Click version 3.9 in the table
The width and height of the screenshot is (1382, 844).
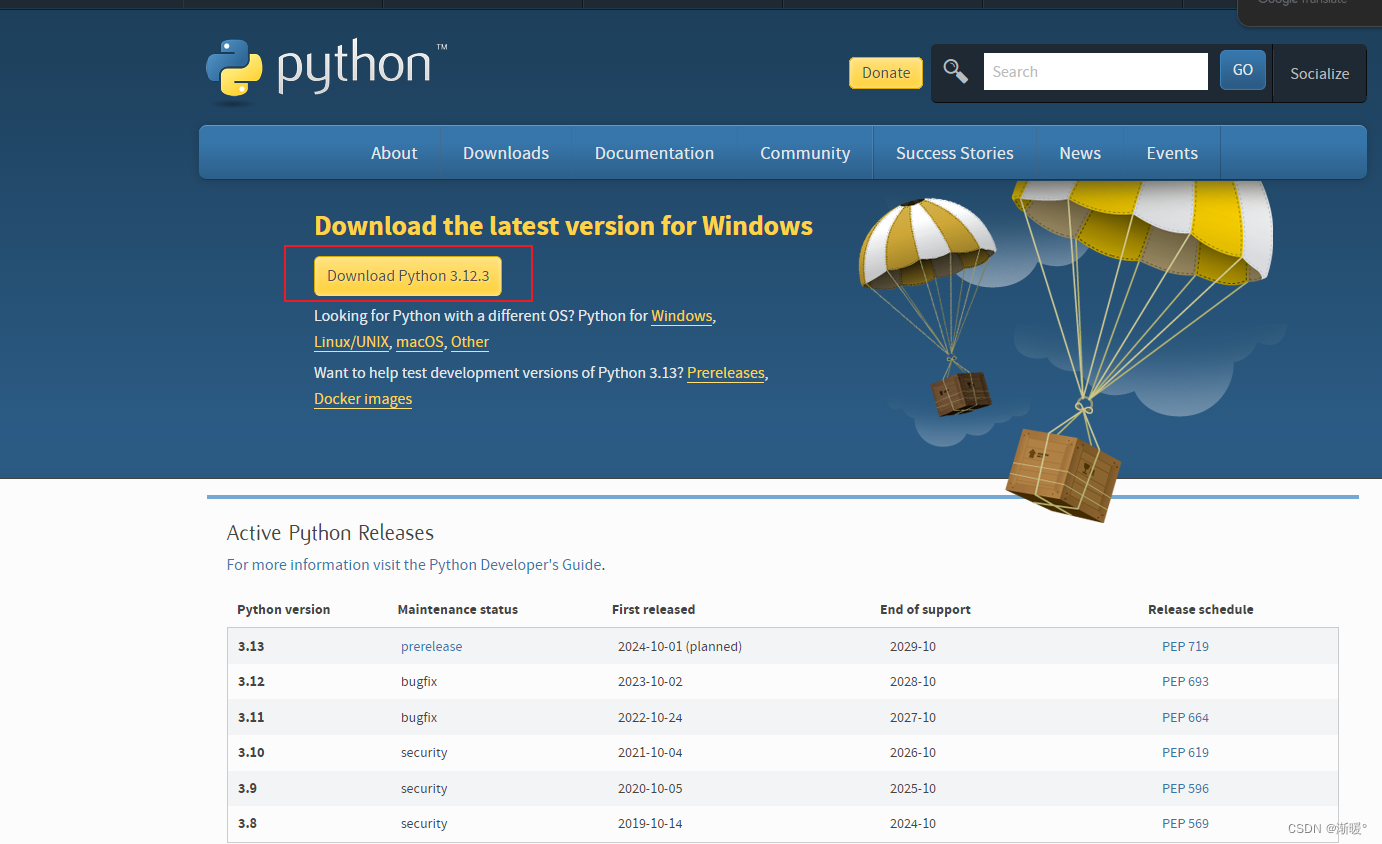tap(248, 789)
